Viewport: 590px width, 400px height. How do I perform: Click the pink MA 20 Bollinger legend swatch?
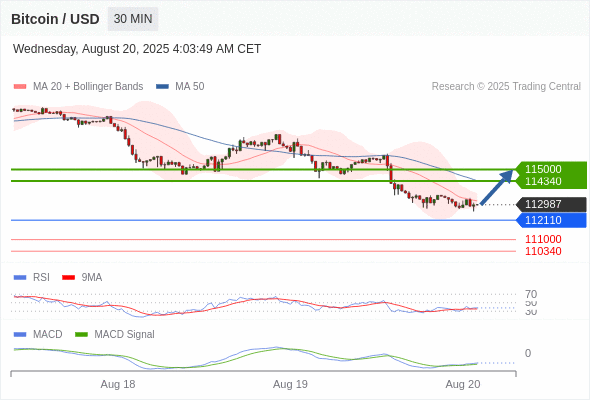20,87
